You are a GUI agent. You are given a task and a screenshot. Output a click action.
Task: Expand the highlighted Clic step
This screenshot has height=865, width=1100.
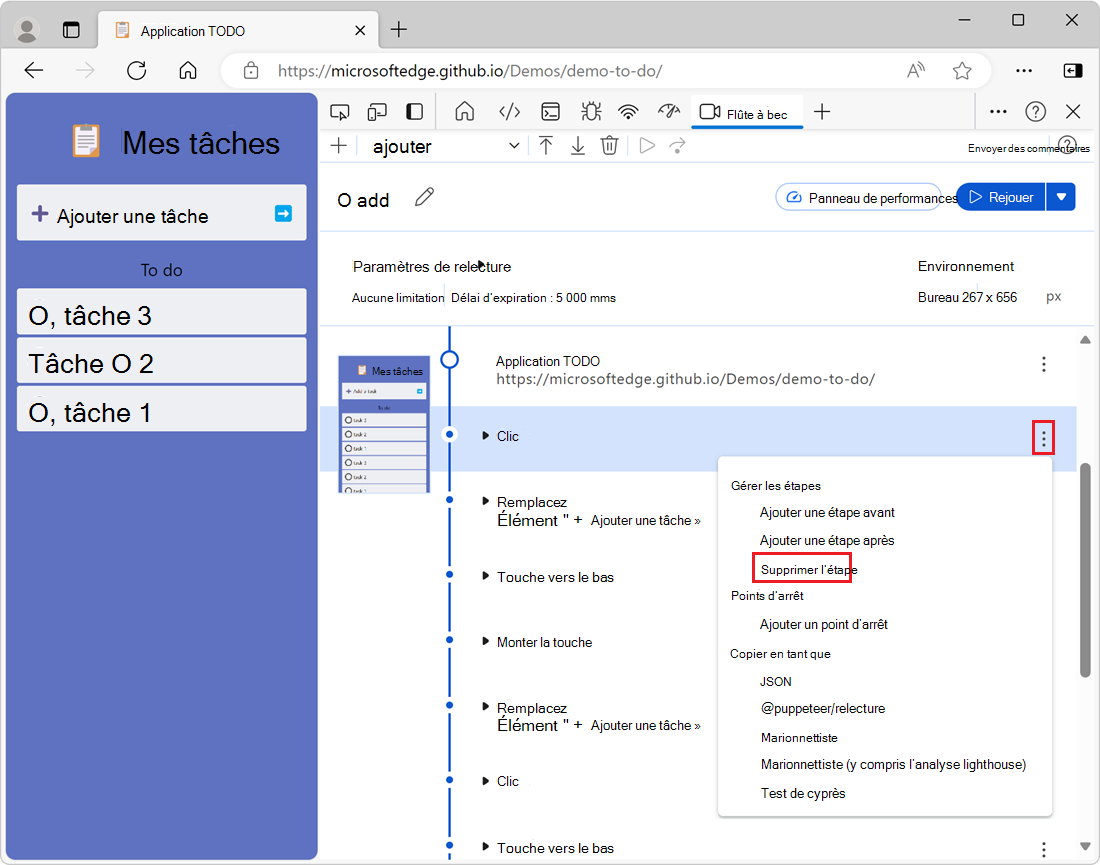point(486,436)
